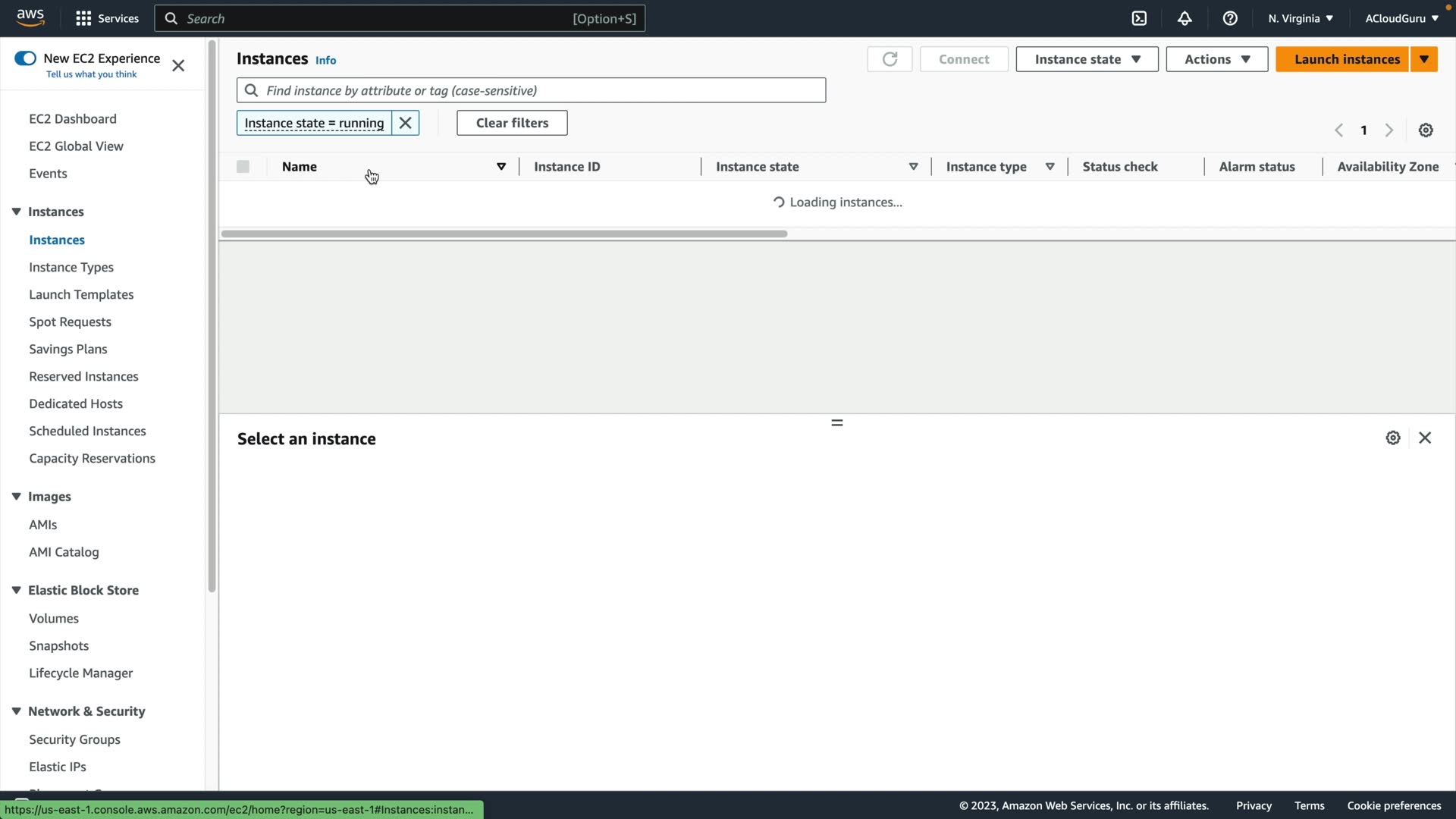Click AWS logo home icon
The height and width of the screenshot is (819, 1456).
pyautogui.click(x=30, y=17)
